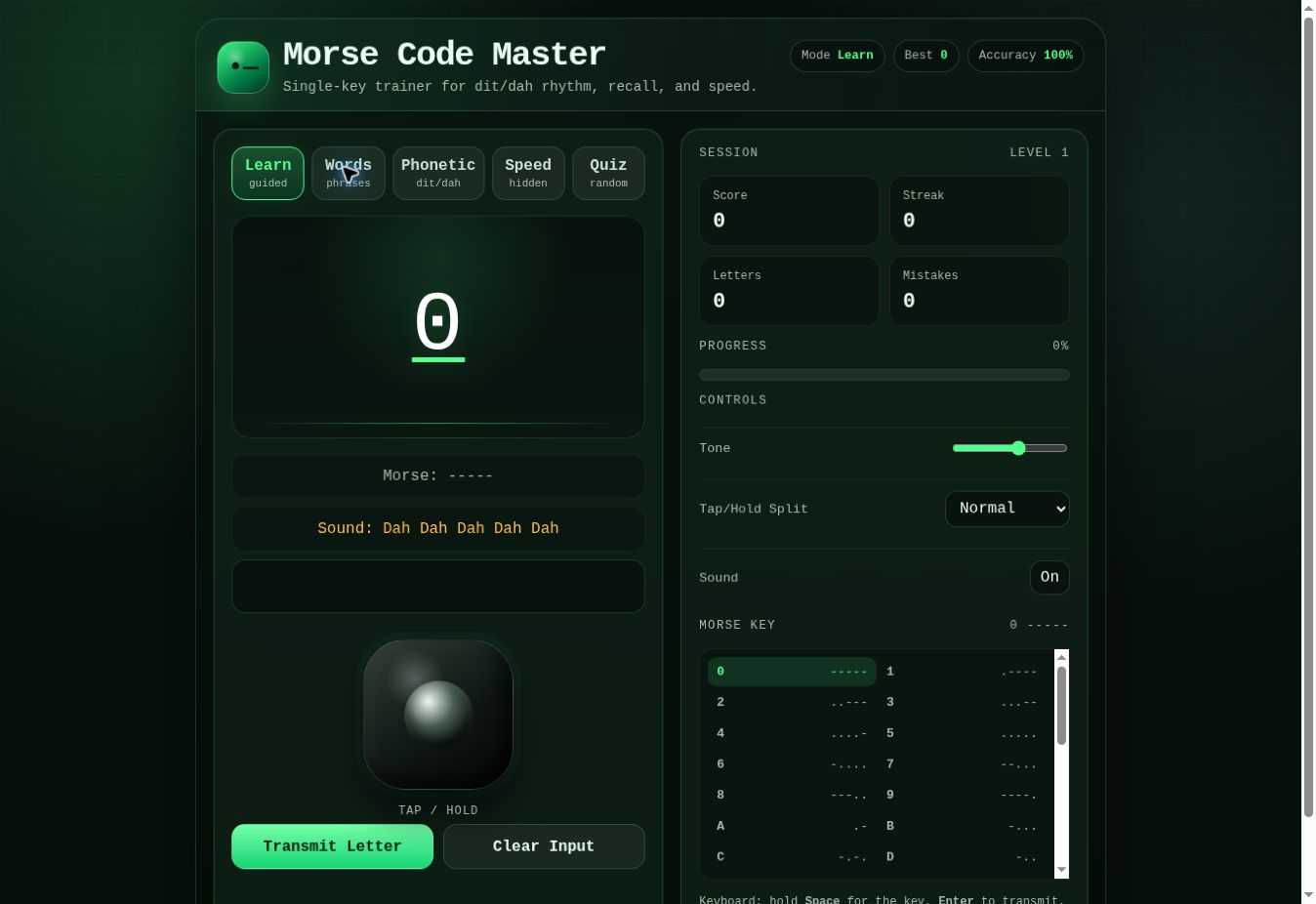Tap the round Morse key button
The image size is (1316, 904).
pos(438,715)
